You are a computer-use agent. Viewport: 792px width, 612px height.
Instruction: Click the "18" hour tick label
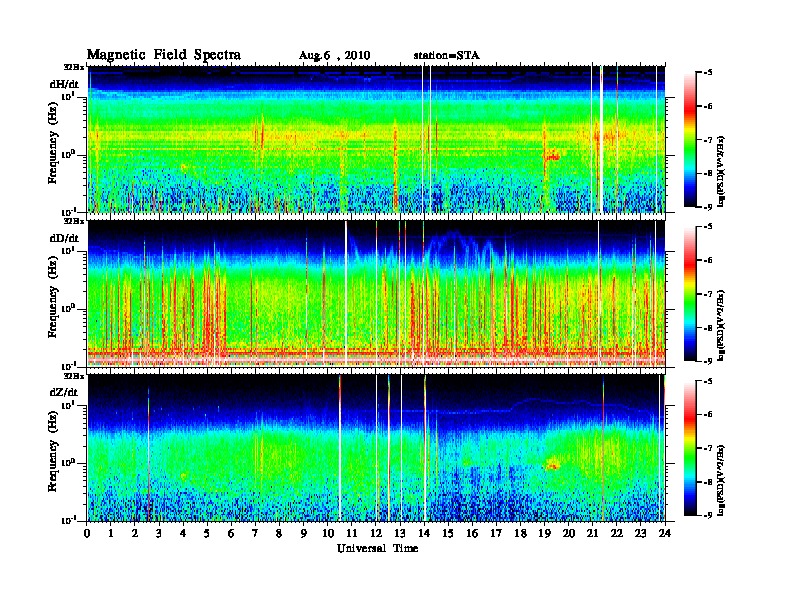520,534
